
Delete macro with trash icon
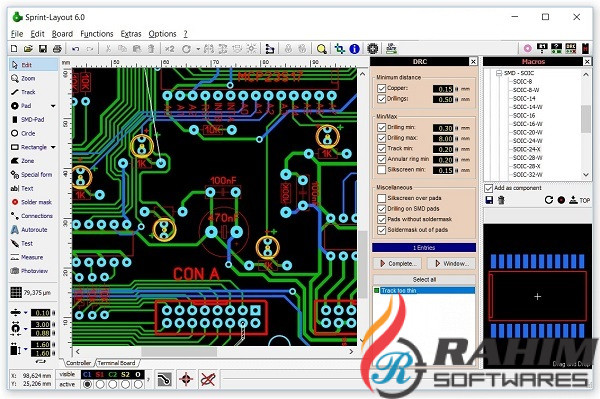pos(501,200)
